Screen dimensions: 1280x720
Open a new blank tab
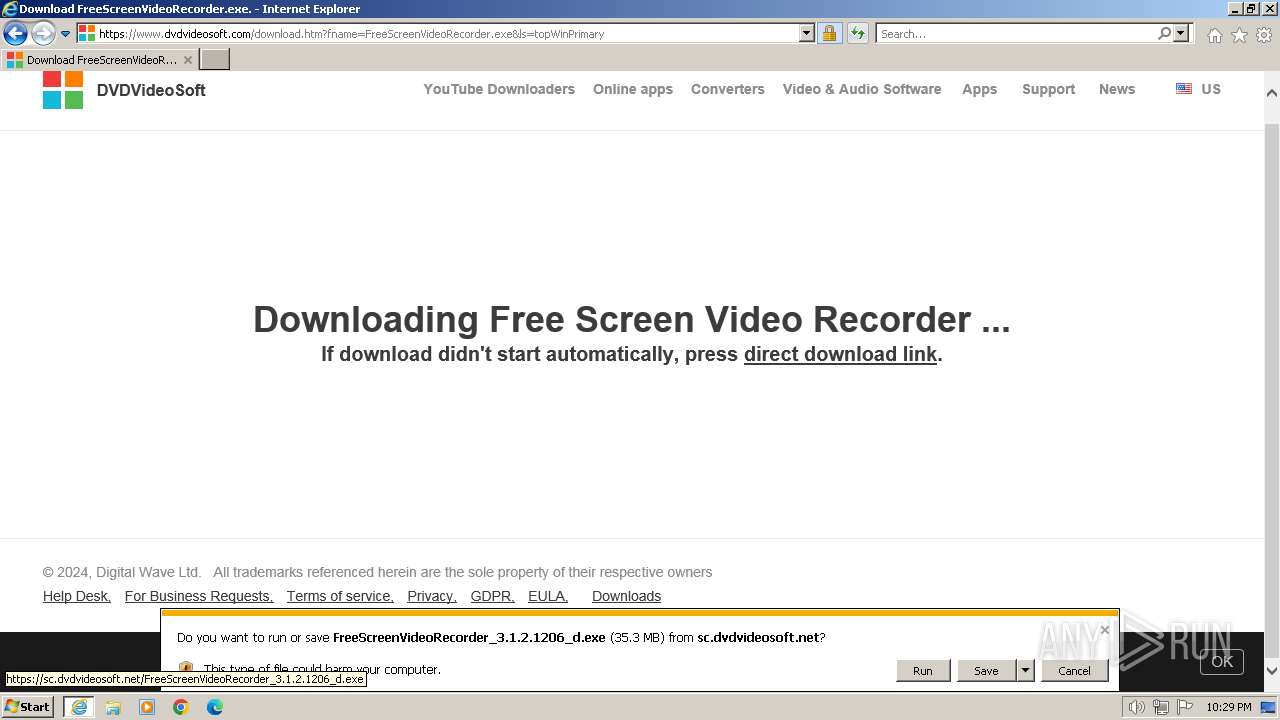(x=215, y=60)
